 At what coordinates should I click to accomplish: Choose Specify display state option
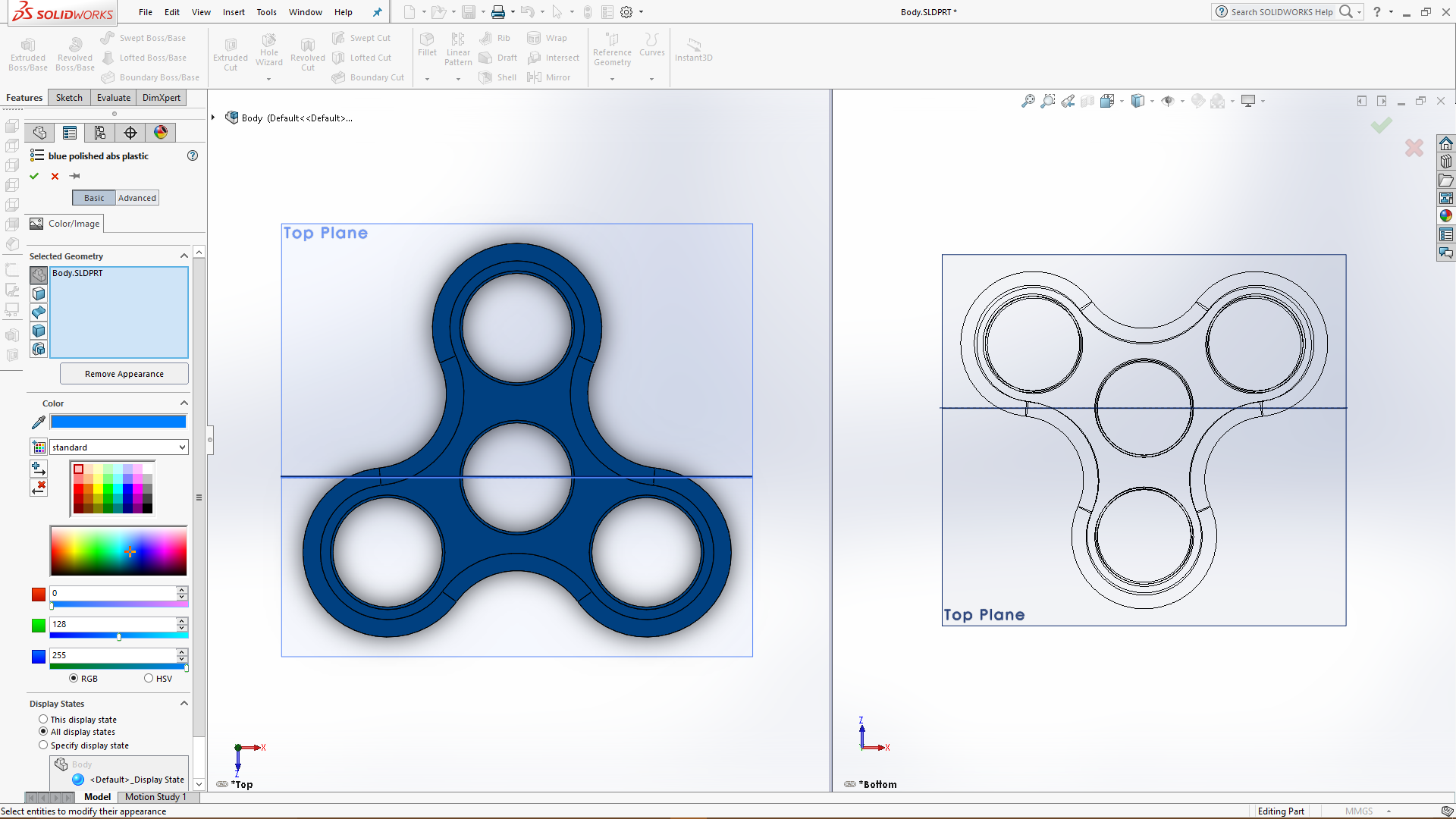pos(43,745)
